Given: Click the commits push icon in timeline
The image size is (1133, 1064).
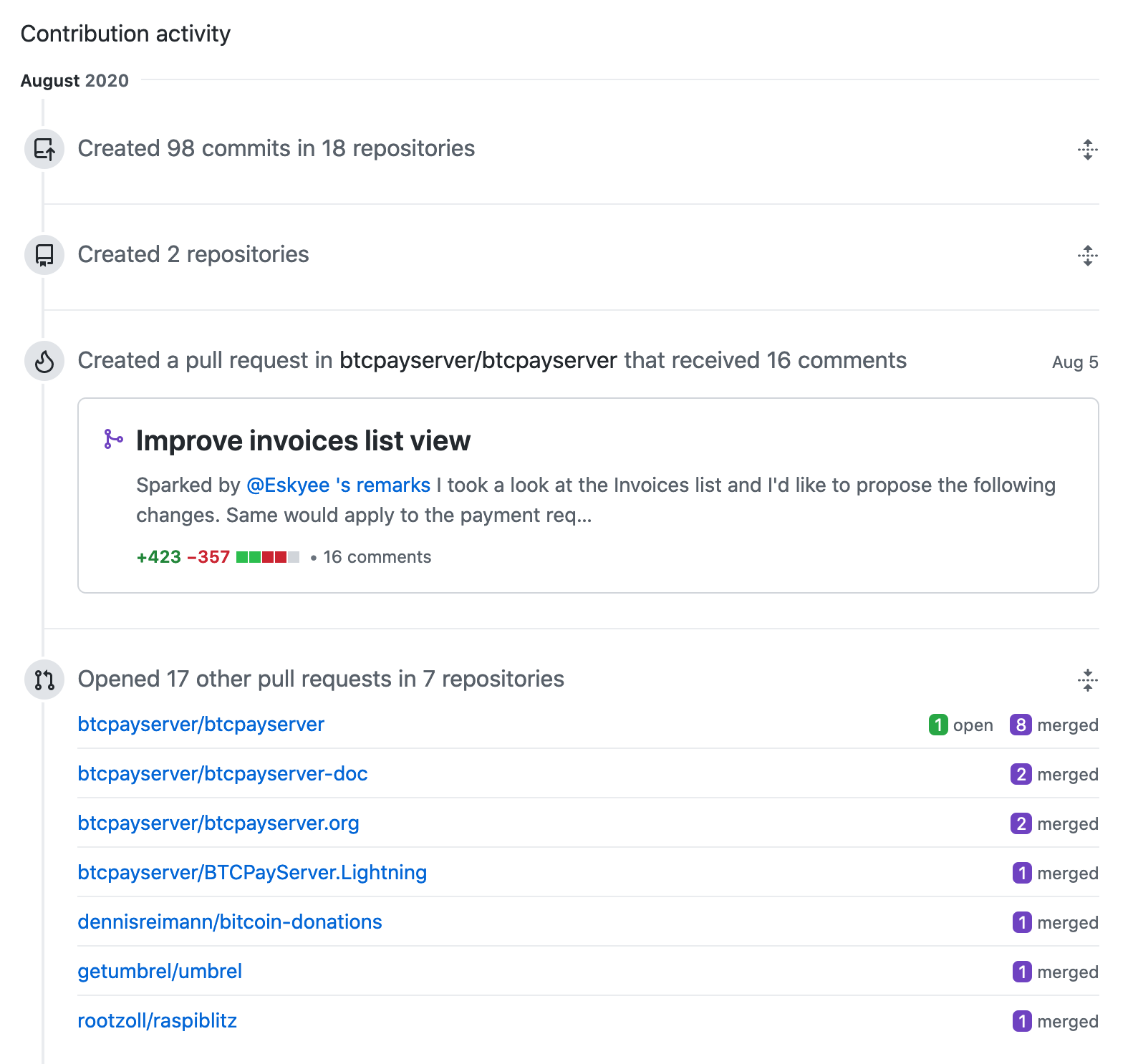Looking at the screenshot, I should coord(44,149).
